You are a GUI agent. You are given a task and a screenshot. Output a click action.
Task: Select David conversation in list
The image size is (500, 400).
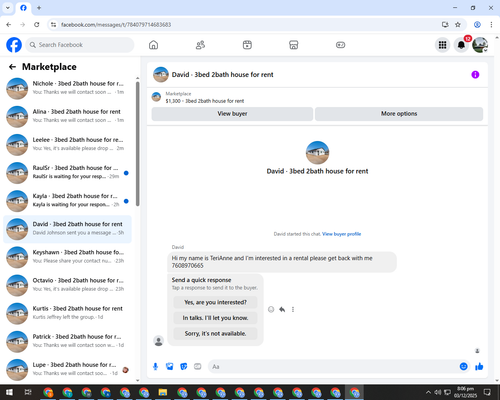[x=67, y=229]
